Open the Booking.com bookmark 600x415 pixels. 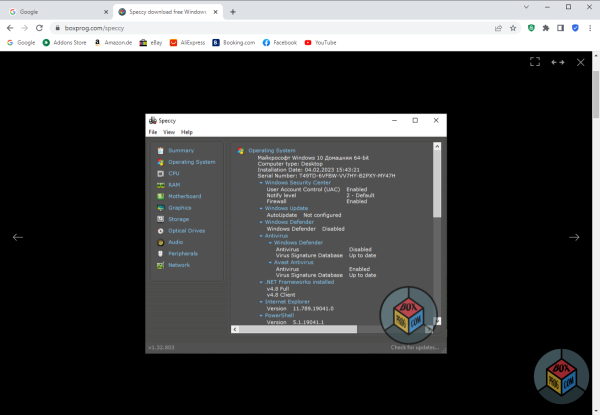234,42
